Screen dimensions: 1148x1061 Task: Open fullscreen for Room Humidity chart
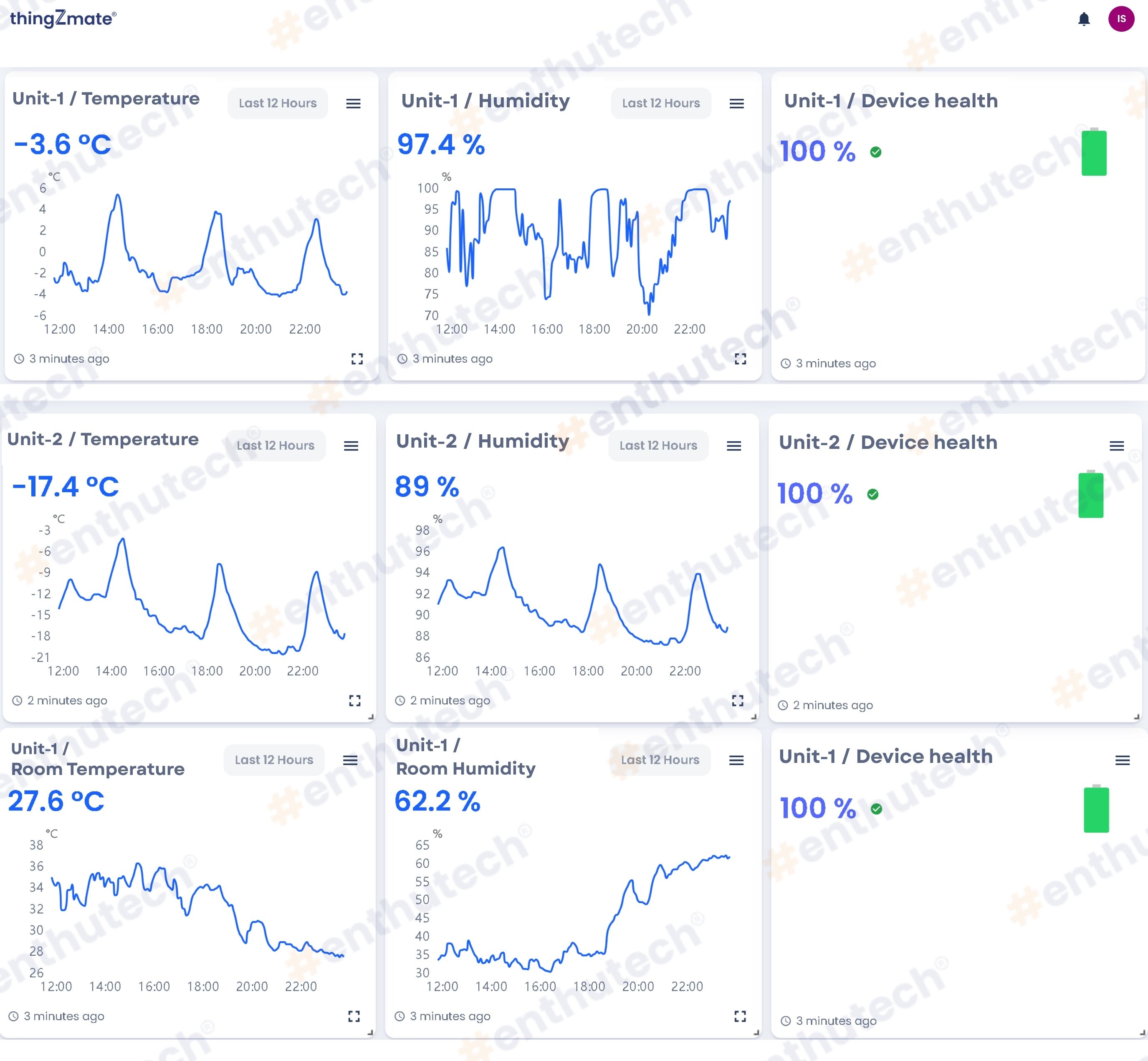coord(741,1016)
